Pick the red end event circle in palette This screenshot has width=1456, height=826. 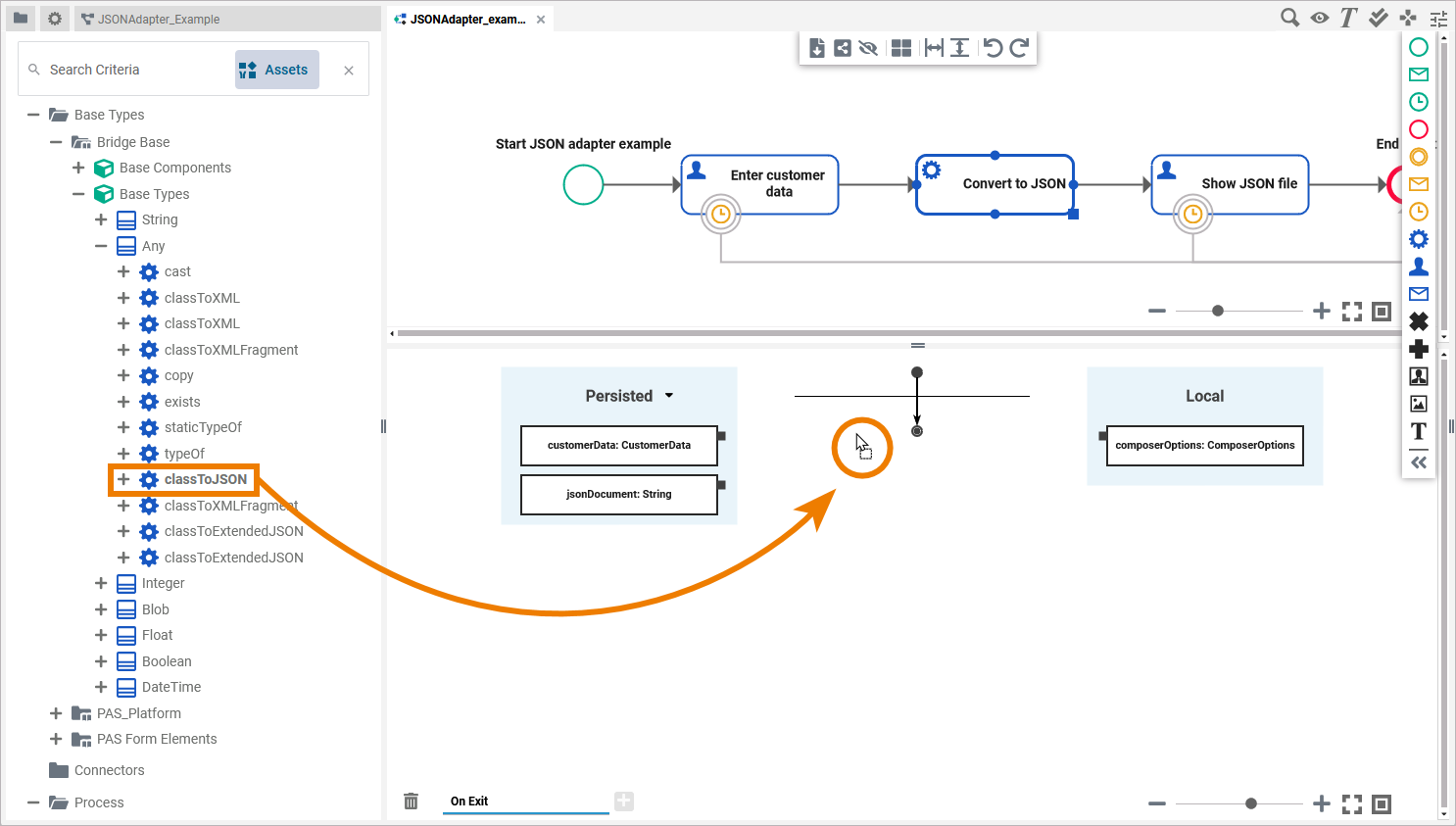[x=1418, y=129]
